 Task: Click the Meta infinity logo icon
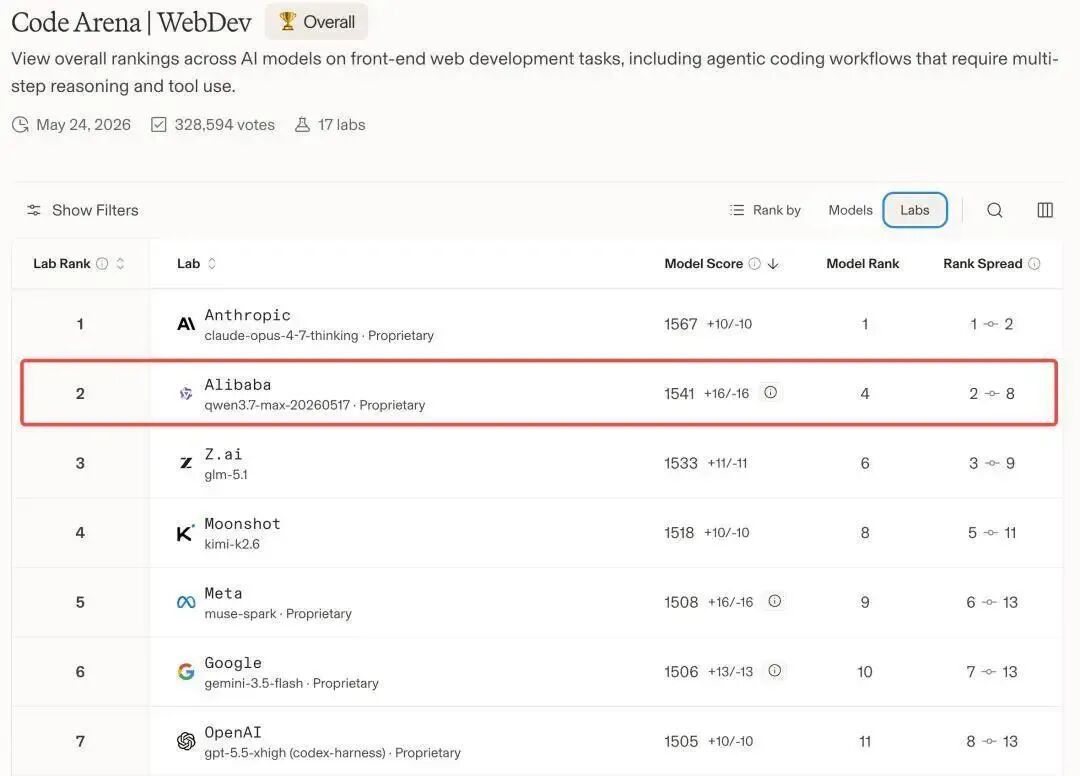click(x=186, y=602)
